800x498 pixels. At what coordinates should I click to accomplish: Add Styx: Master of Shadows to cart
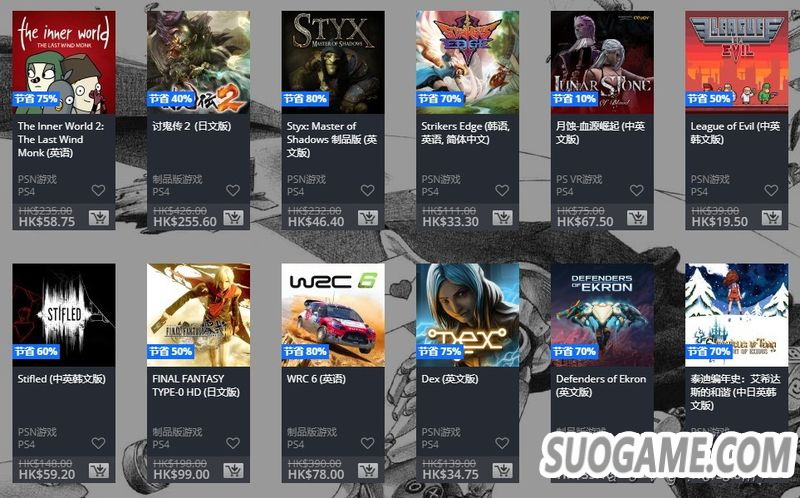point(368,218)
